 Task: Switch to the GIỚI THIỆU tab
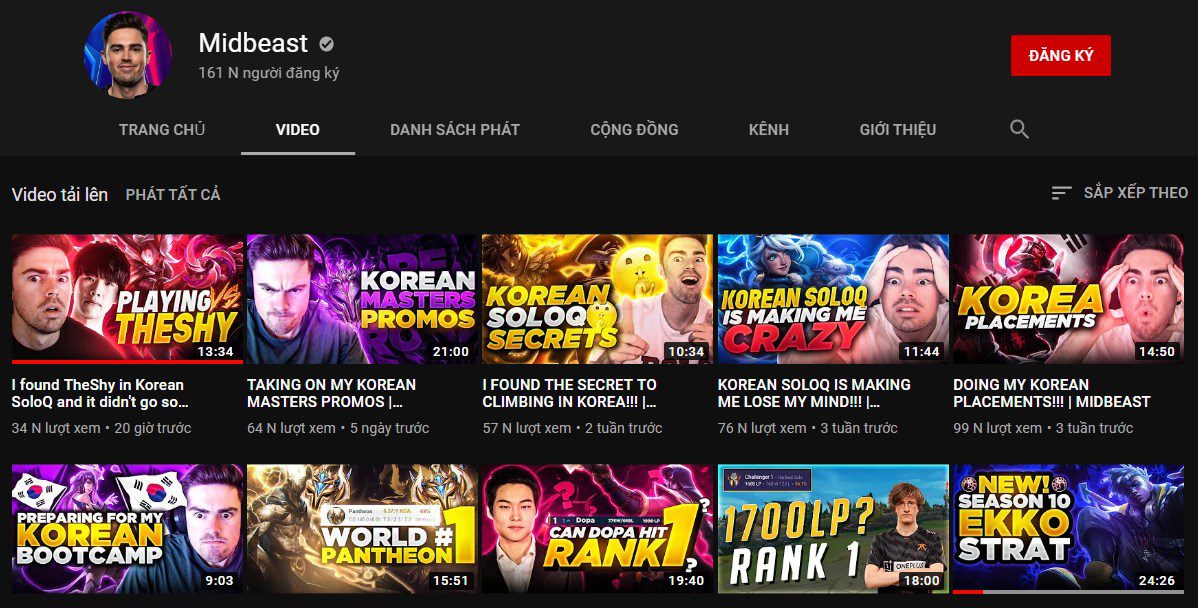[898, 130]
